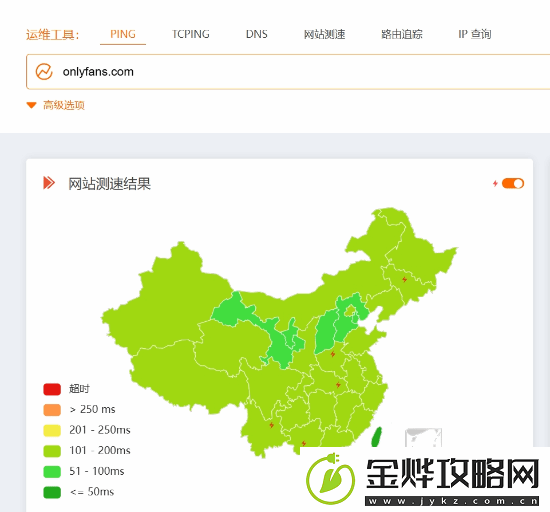Viewport: 550px width, 512px height.
Task: Toggle the orange fast-mode switch
Action: (x=513, y=183)
